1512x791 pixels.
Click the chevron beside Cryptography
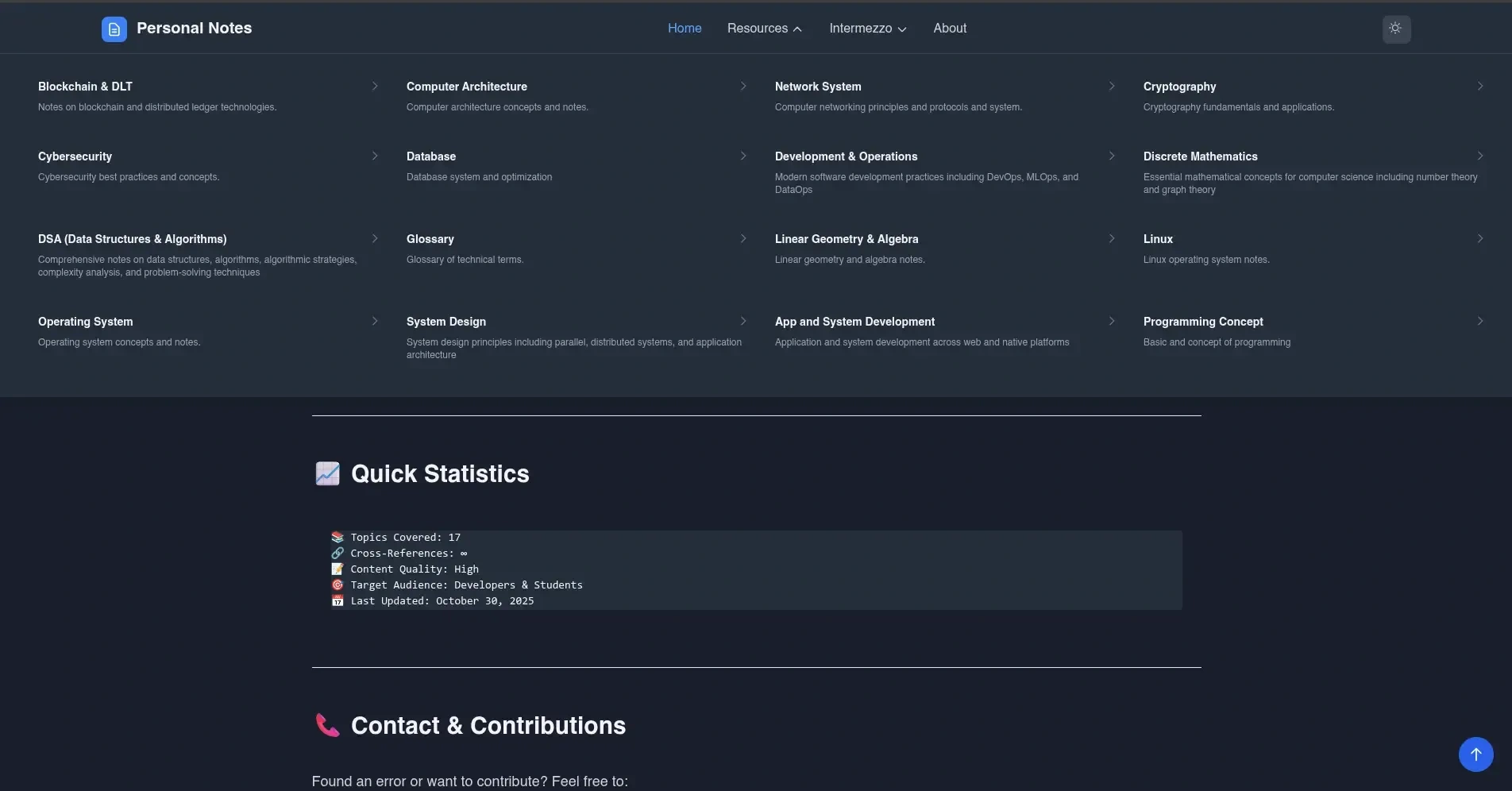click(1480, 86)
